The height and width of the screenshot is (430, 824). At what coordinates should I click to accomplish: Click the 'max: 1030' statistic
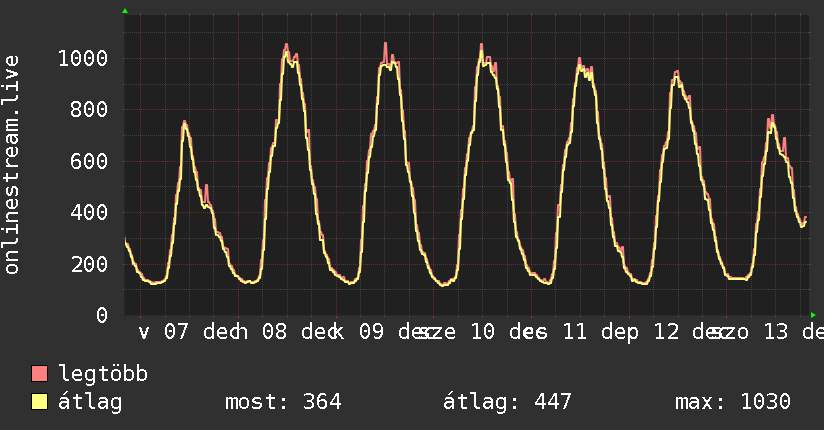pos(733,402)
